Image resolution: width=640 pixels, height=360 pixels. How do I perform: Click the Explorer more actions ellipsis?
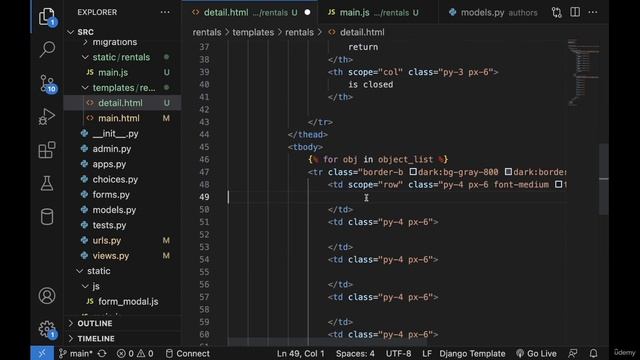tap(165, 12)
